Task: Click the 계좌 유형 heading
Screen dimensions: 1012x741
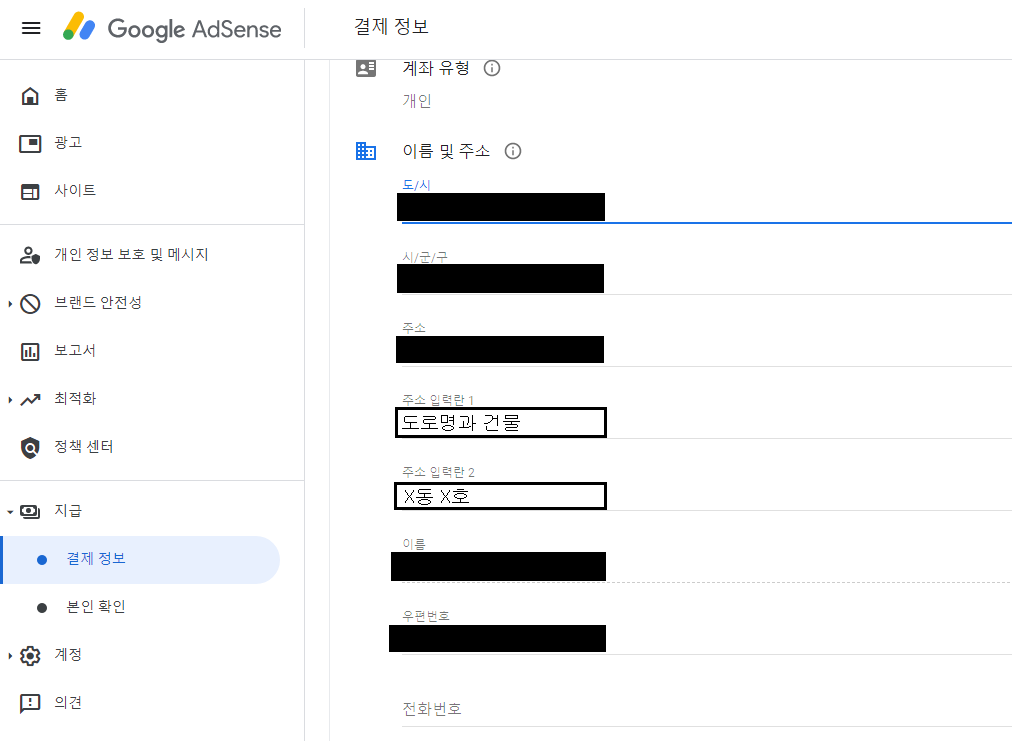Action: coord(436,68)
